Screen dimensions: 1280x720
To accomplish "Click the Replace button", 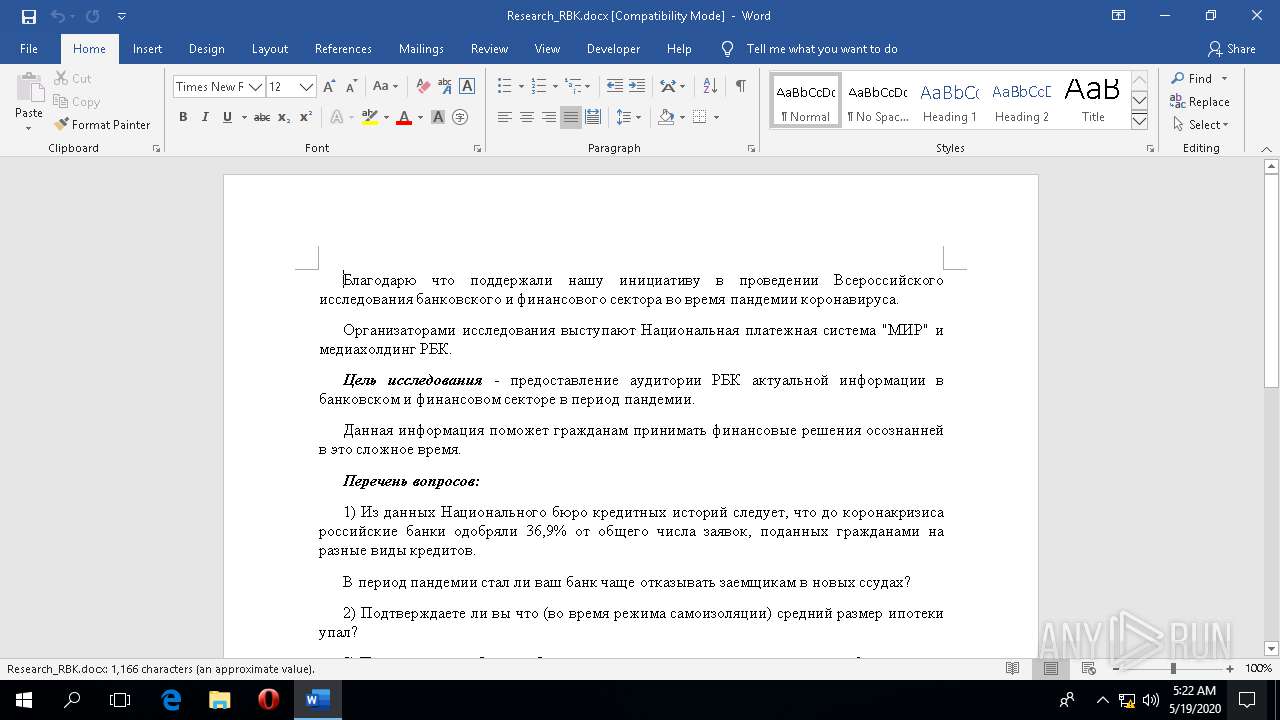I will [1200, 101].
